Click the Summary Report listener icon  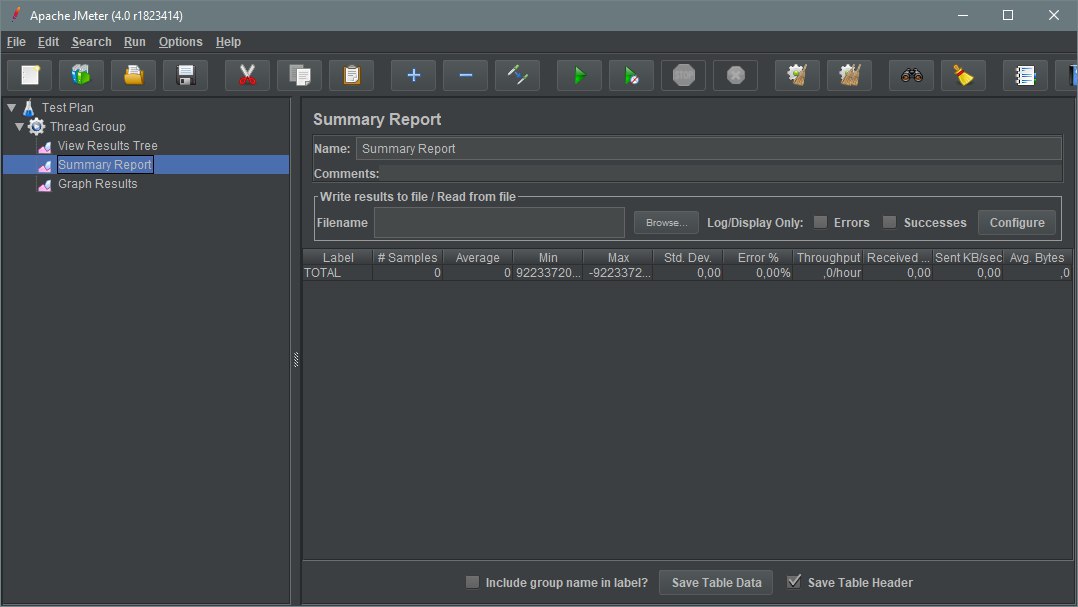tap(45, 166)
